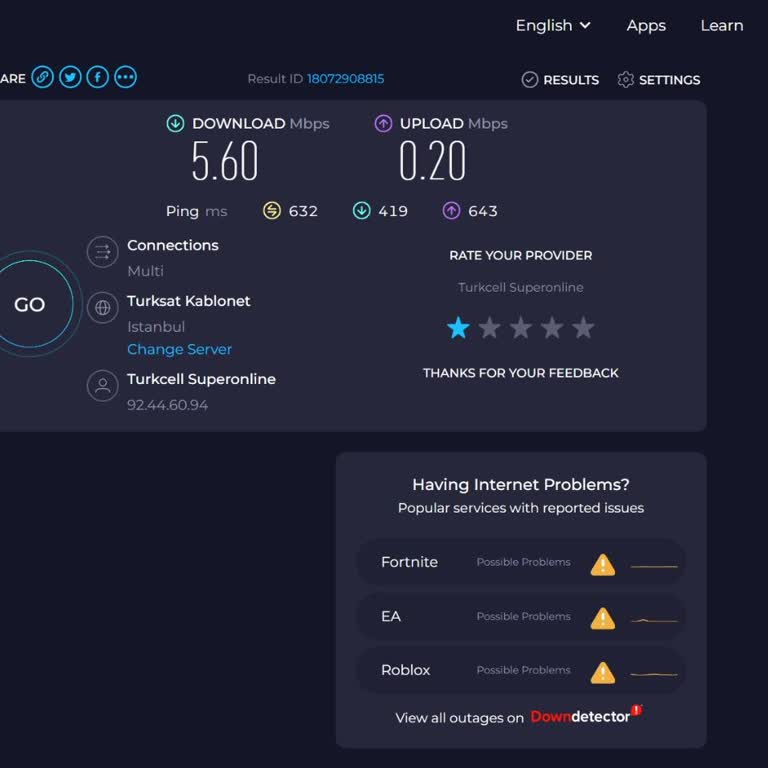Open more share options ellipsis icon
The height and width of the screenshot is (768, 768).
point(125,77)
